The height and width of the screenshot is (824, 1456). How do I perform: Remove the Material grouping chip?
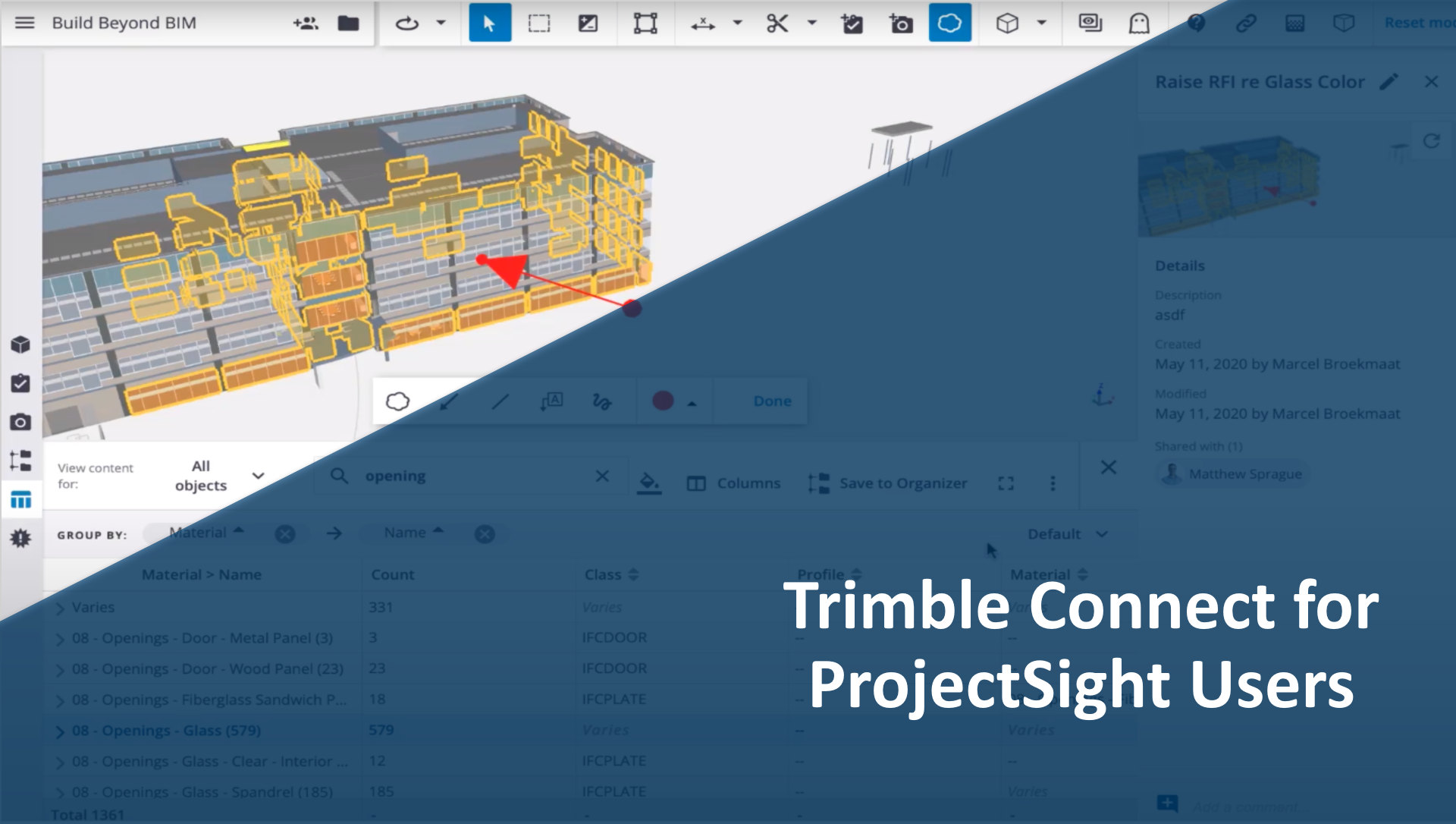285,534
